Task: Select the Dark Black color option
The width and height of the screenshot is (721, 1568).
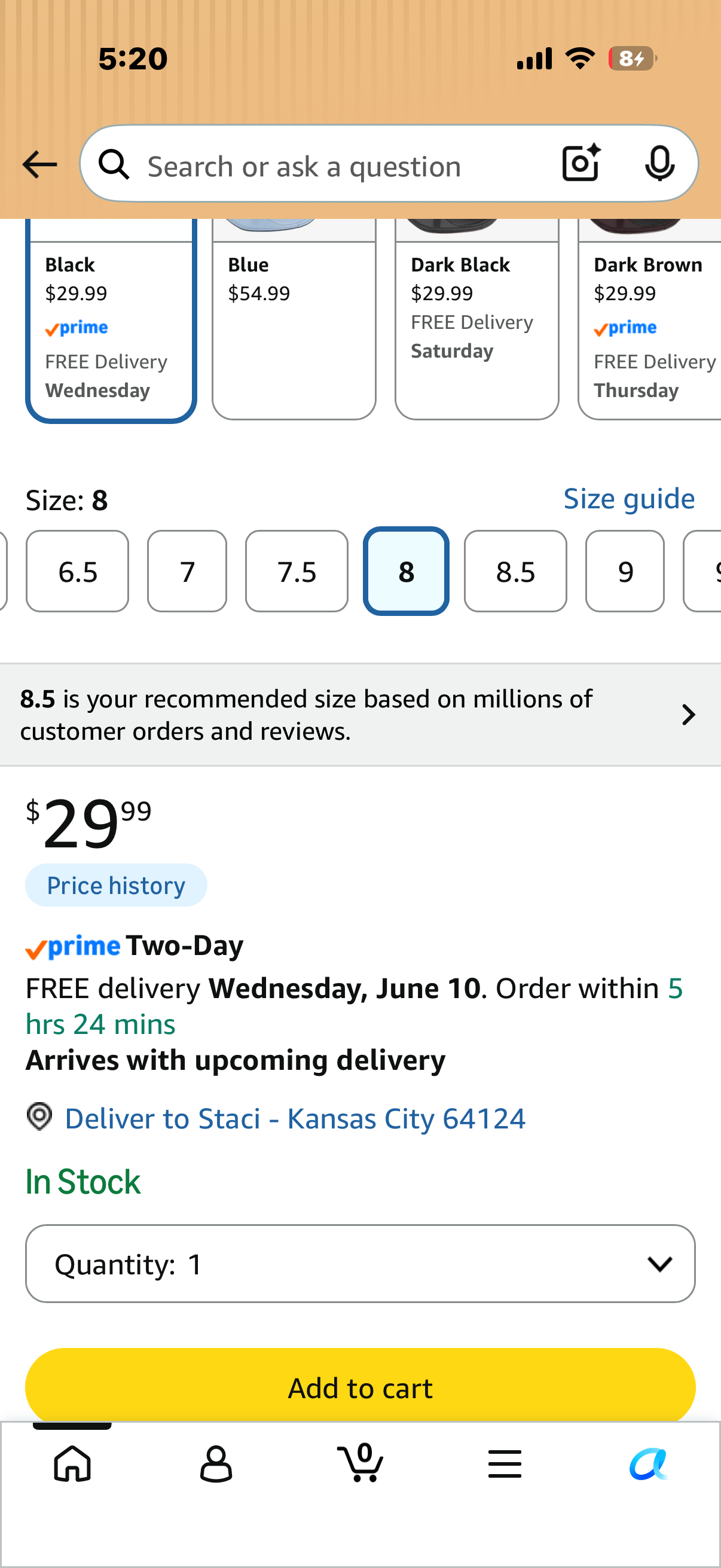Action: click(x=477, y=319)
